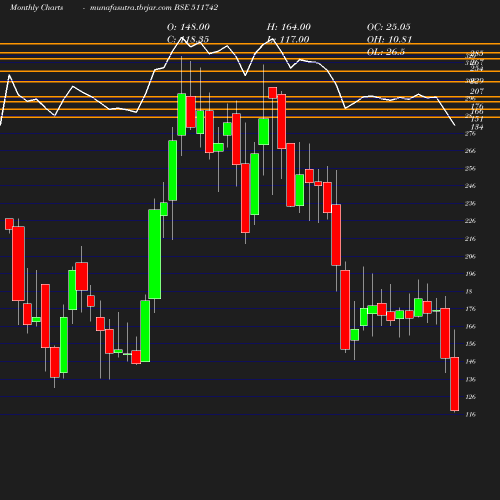500x500 pixels.
Task: Click the 116 price axis label
Action: click(x=470, y=414)
